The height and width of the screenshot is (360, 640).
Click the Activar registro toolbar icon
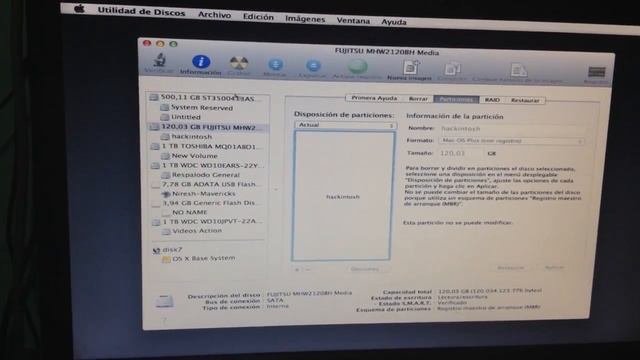point(358,66)
